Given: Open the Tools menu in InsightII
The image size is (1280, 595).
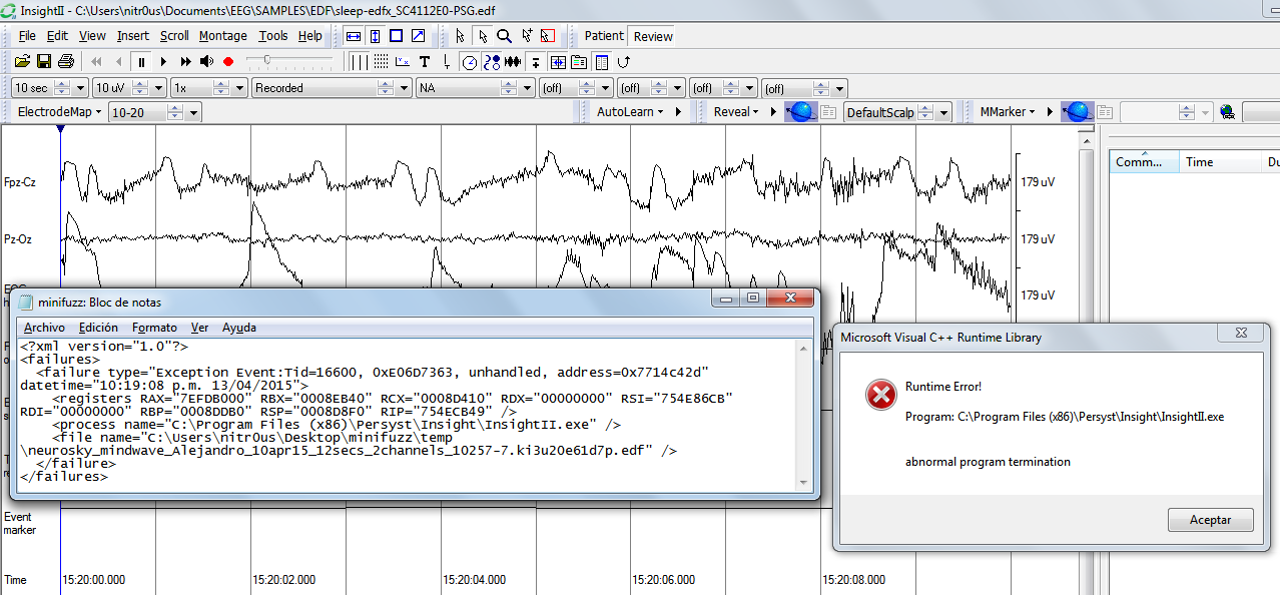Looking at the screenshot, I should (x=273, y=36).
